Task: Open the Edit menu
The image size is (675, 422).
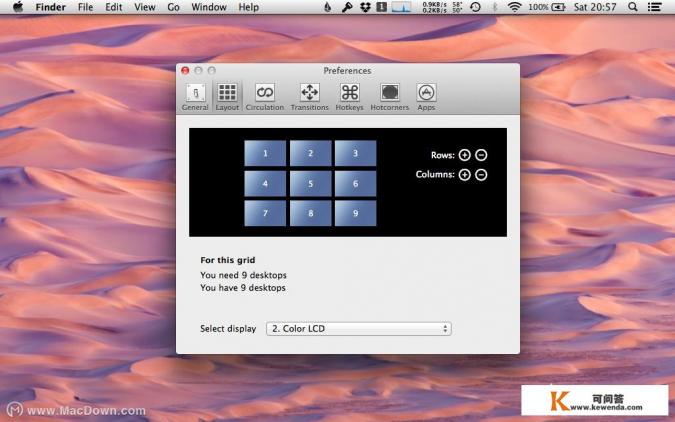Action: coord(114,7)
